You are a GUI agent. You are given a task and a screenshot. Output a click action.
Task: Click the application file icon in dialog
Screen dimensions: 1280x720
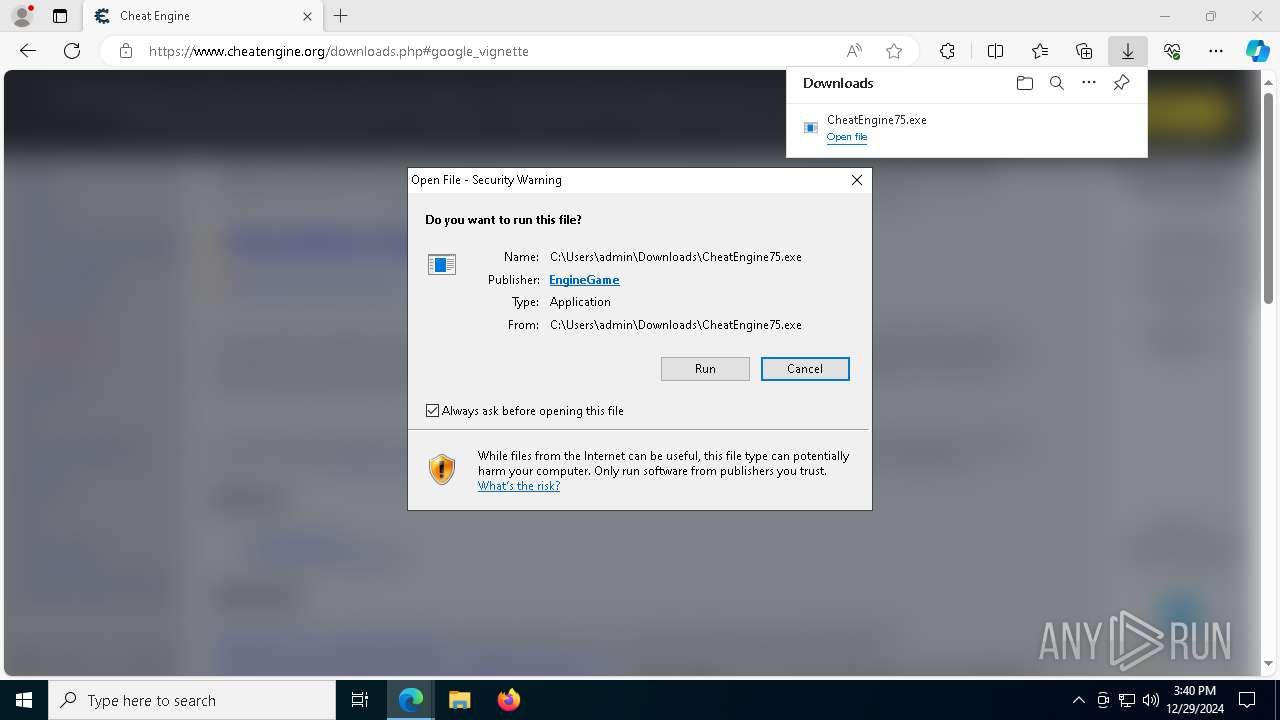point(442,264)
